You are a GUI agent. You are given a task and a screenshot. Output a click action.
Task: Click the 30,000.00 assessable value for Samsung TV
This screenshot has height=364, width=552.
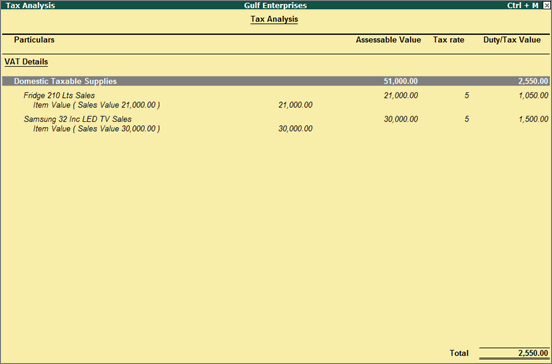pyautogui.click(x=401, y=119)
